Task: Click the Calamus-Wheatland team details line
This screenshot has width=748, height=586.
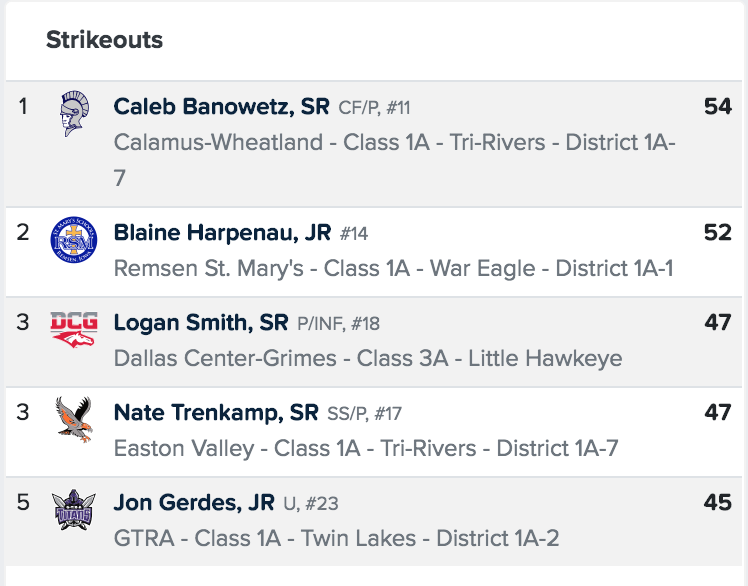Action: [394, 143]
